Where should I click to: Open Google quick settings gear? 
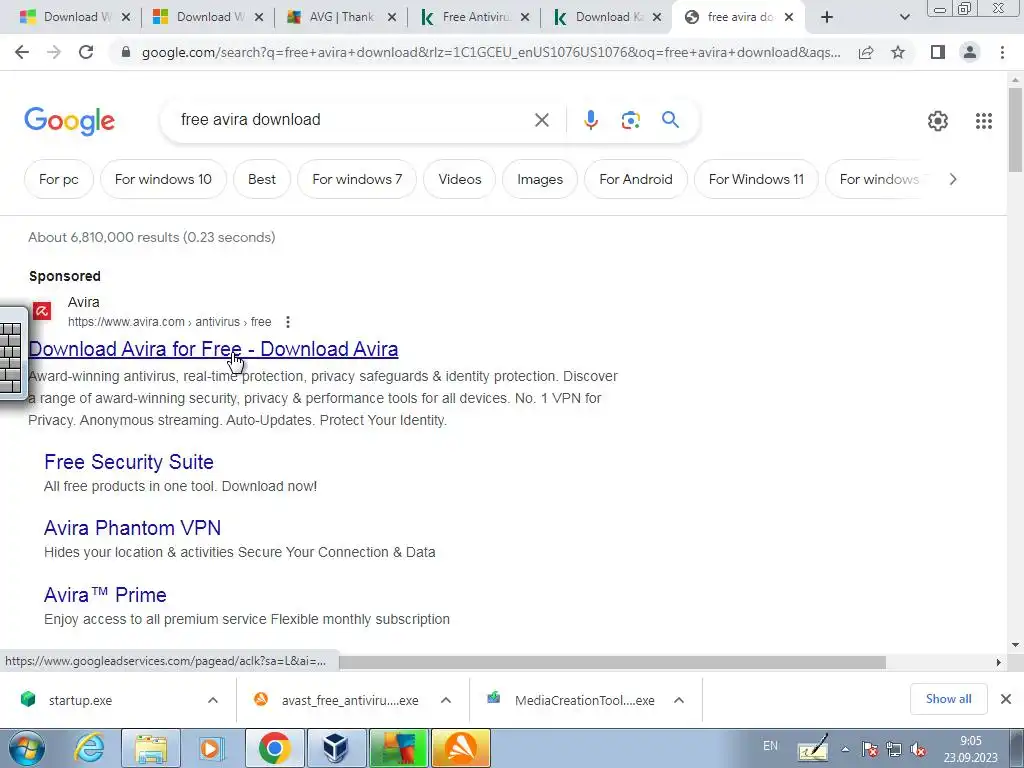(938, 121)
